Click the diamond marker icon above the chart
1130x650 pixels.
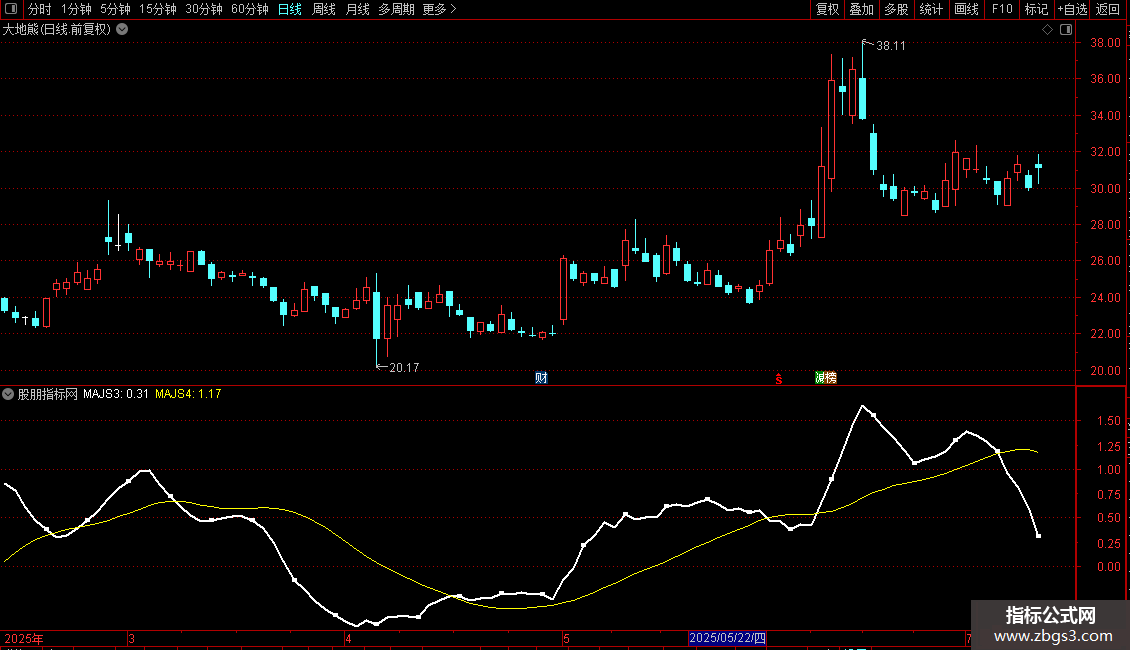[1048, 30]
